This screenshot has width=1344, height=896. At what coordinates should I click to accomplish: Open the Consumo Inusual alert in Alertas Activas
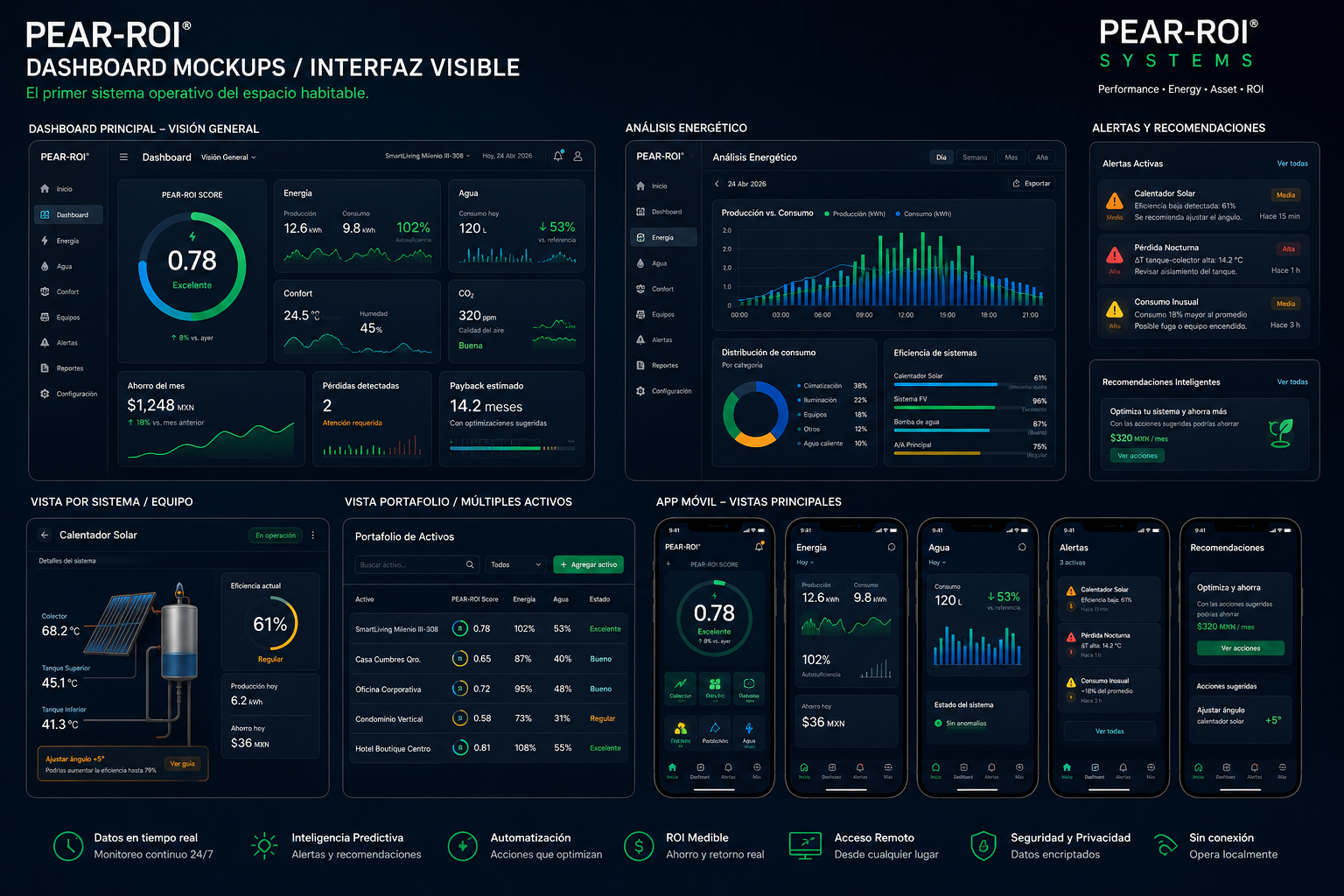(1204, 313)
